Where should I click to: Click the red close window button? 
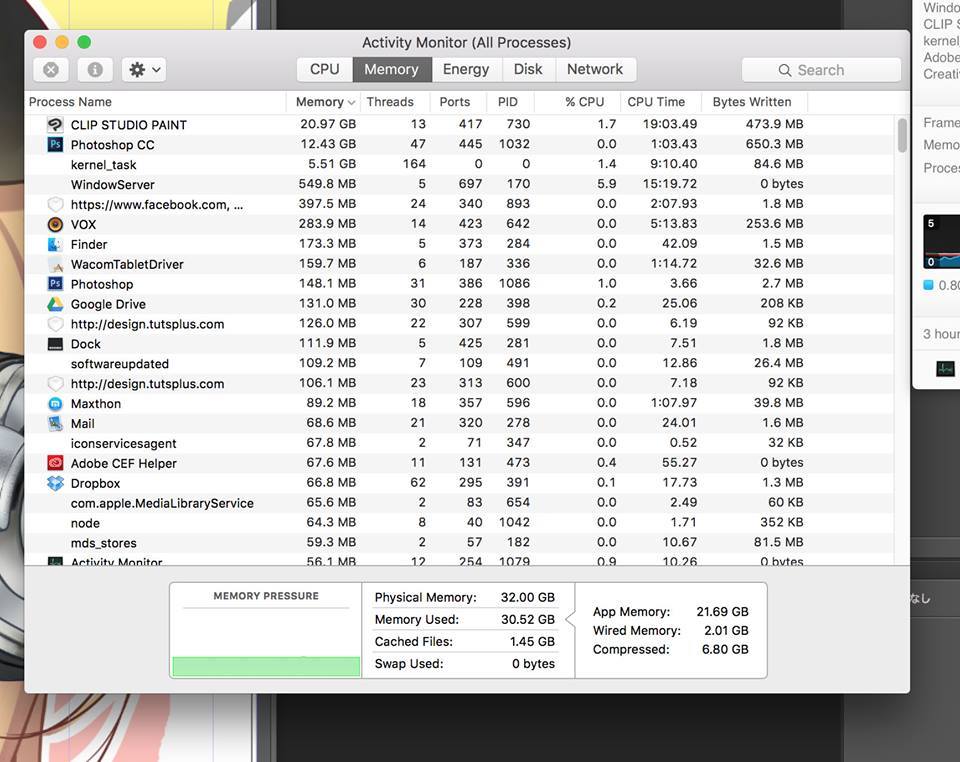pyautogui.click(x=40, y=42)
